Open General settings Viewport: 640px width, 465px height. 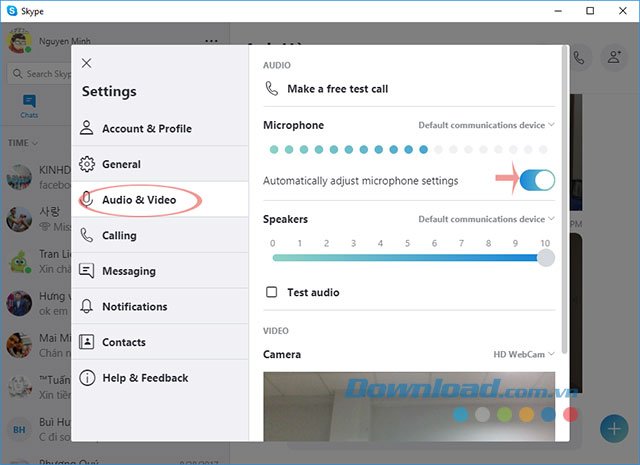point(160,164)
